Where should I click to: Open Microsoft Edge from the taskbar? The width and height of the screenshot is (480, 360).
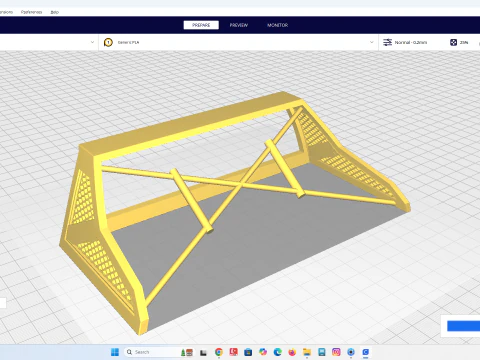click(x=278, y=352)
